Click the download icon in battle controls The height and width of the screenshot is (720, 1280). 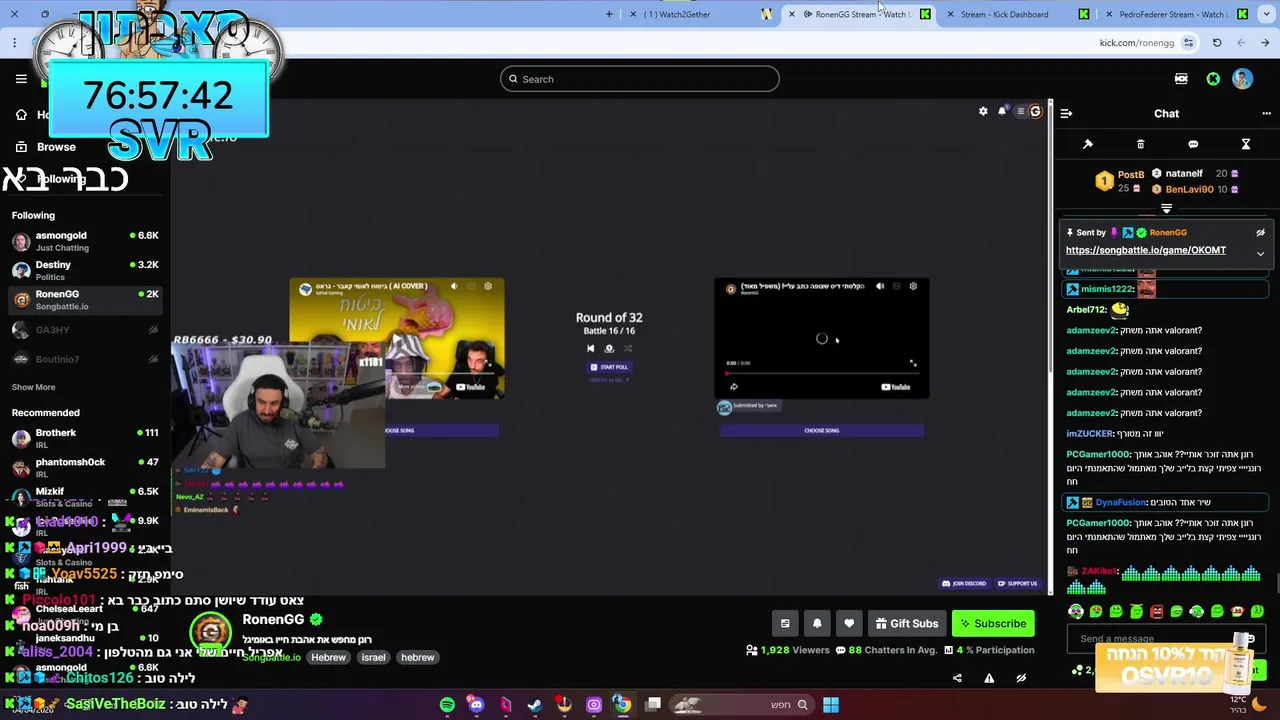(x=609, y=348)
